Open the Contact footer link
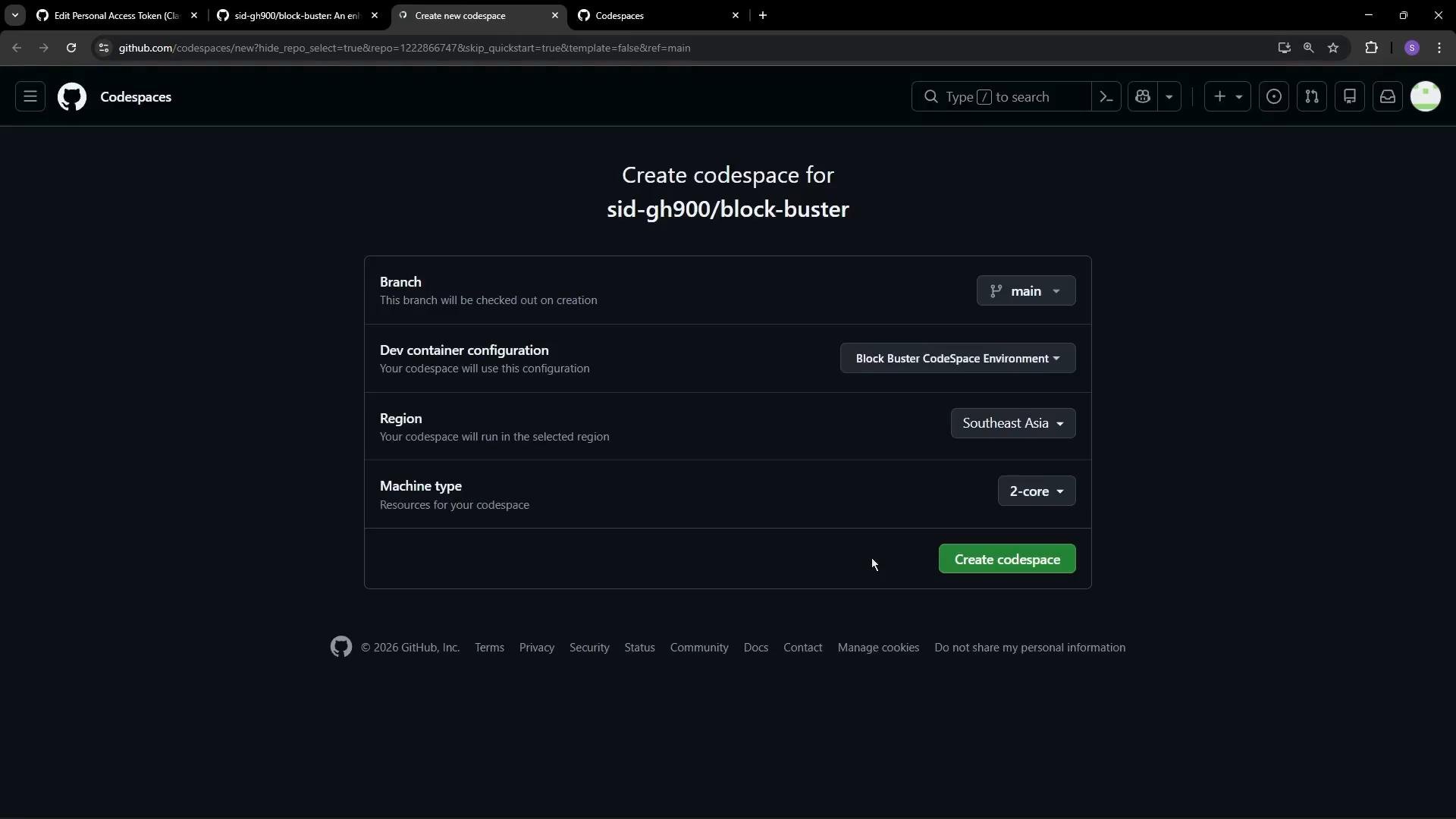1456x819 pixels. pyautogui.click(x=802, y=647)
